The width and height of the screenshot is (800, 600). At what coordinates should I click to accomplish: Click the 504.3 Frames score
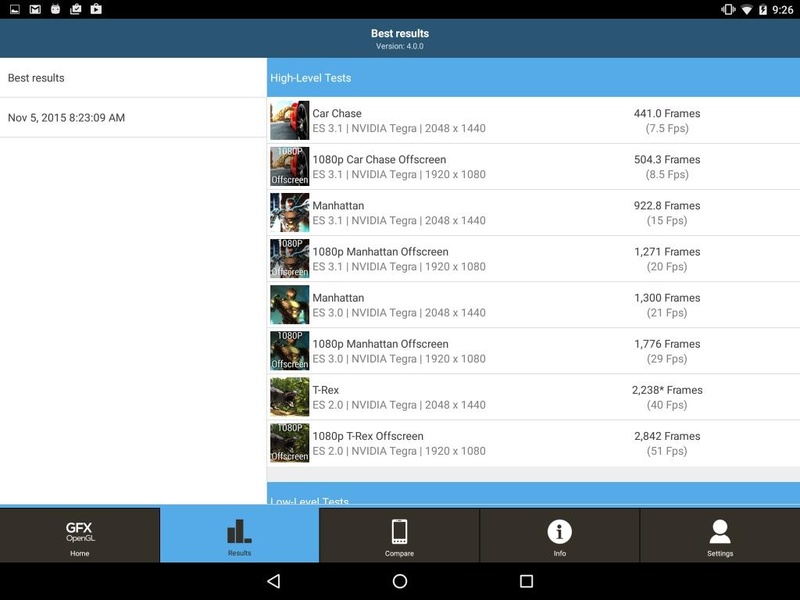pos(667,160)
